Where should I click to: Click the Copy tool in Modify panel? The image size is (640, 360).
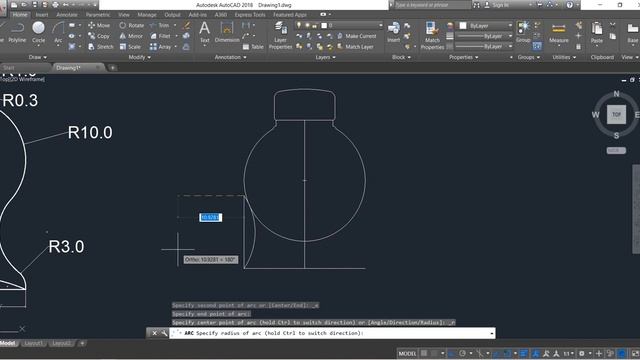[x=99, y=36]
